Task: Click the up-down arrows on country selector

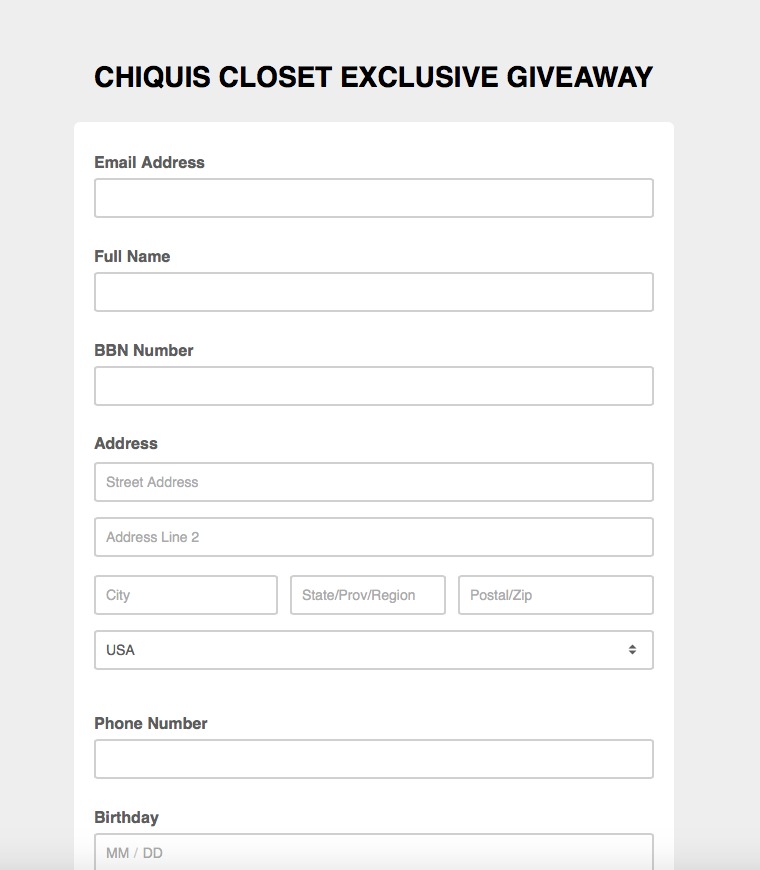Action: (632, 650)
